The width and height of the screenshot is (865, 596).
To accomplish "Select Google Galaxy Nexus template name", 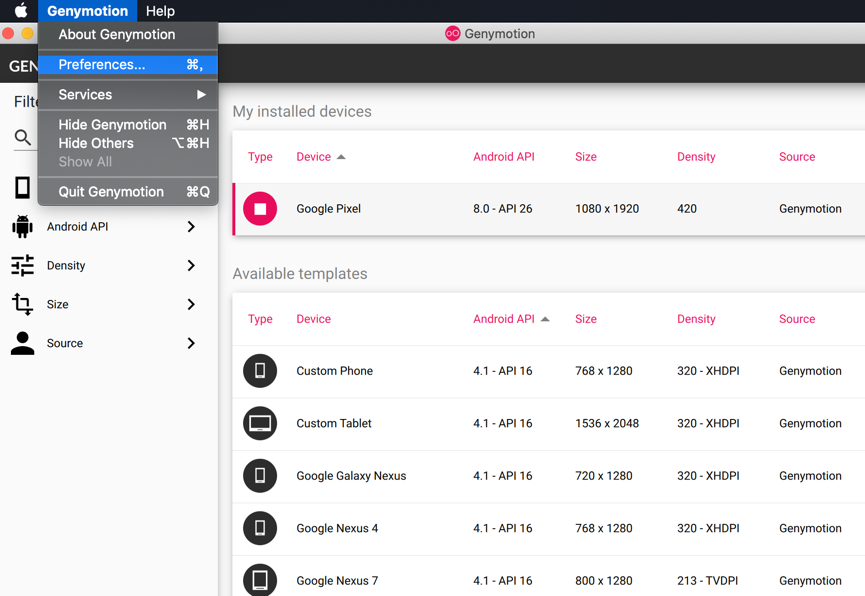I will [351, 476].
